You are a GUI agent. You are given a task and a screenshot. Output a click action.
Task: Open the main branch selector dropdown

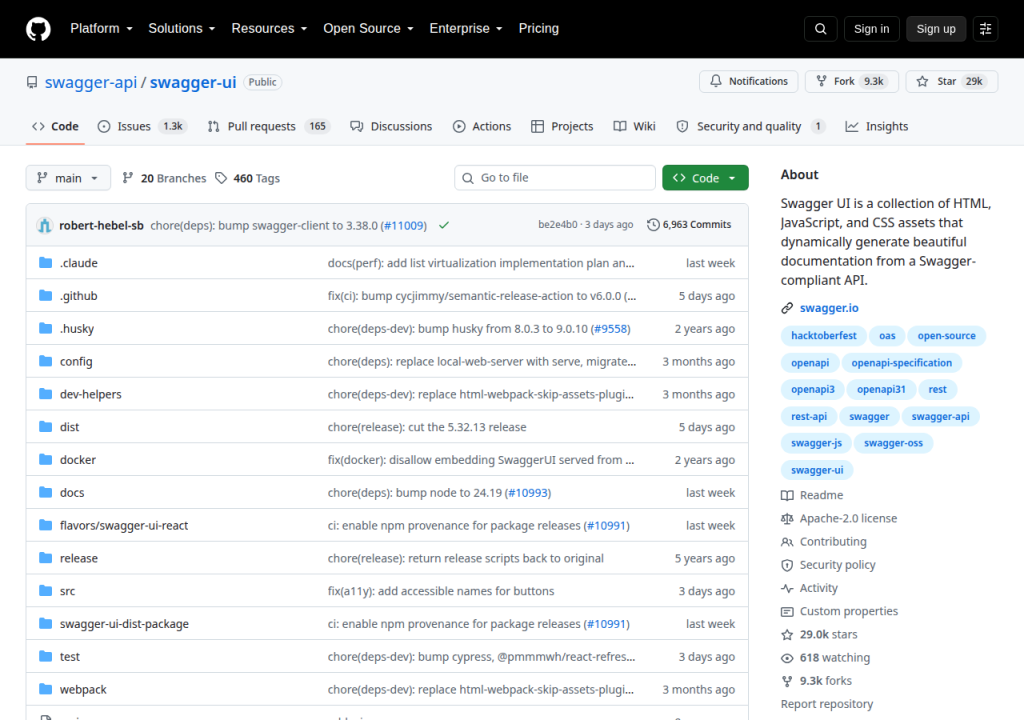tap(68, 178)
